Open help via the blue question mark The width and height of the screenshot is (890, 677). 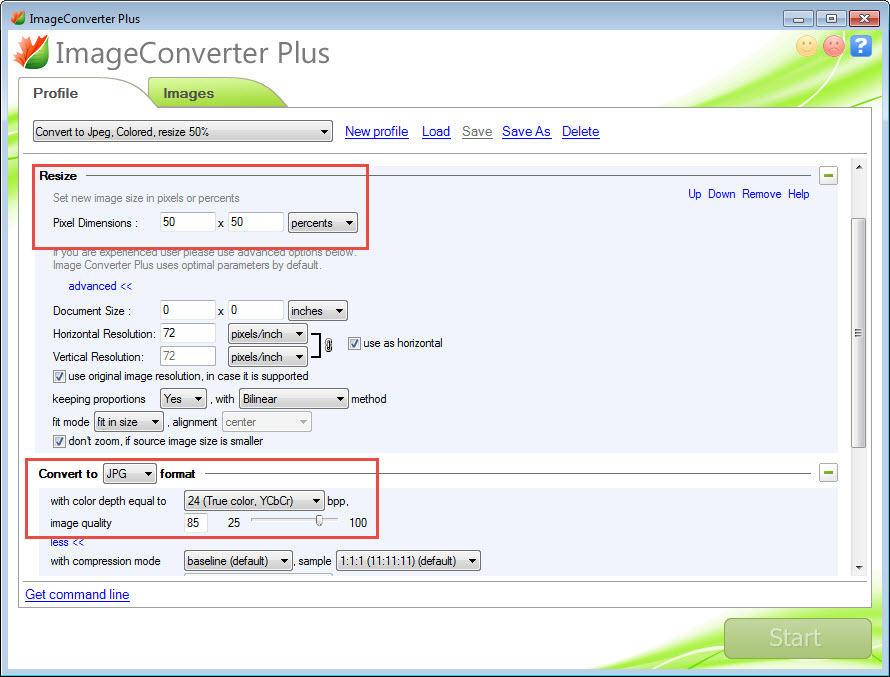tap(860, 46)
